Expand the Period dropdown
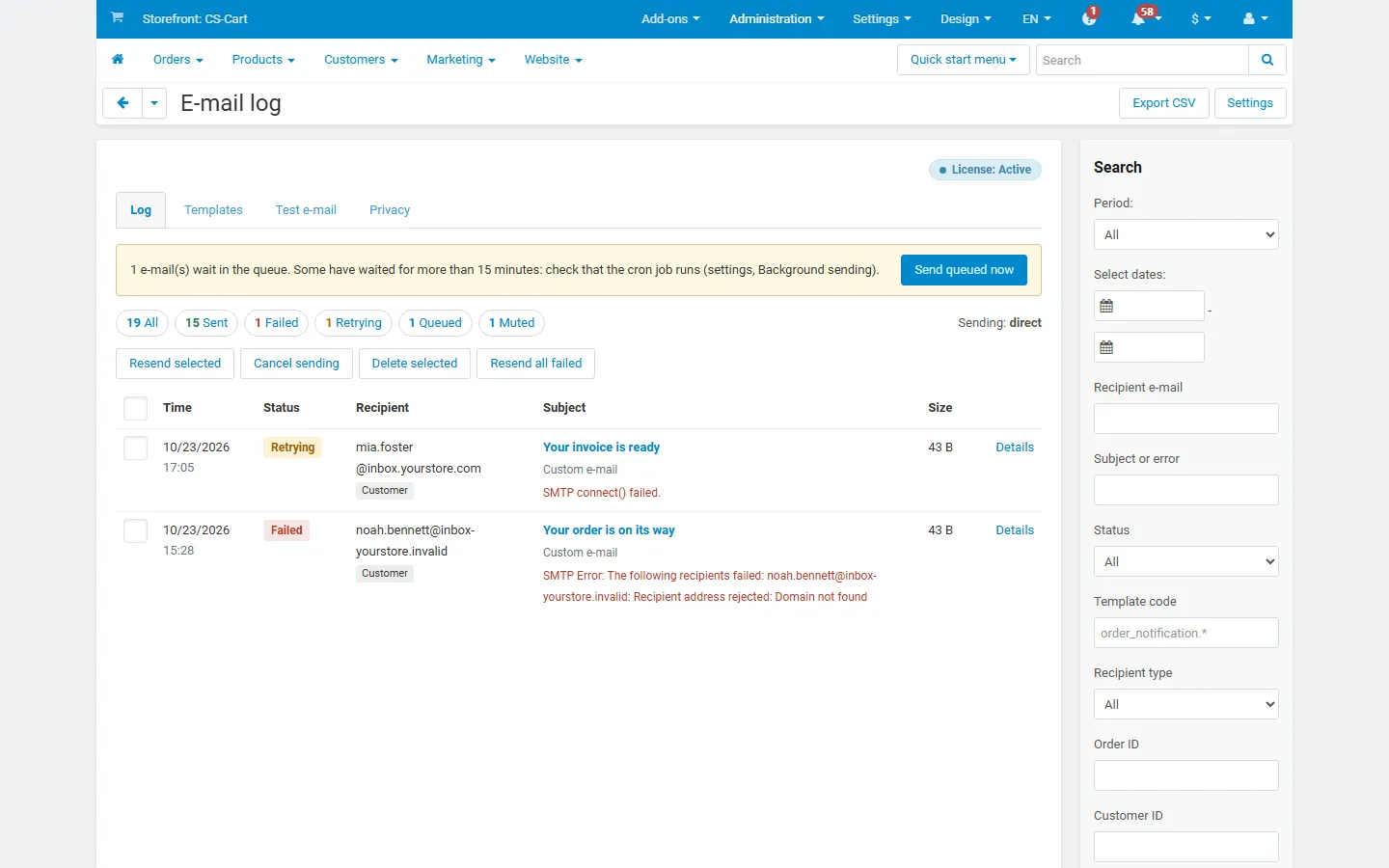This screenshot has width=1389, height=868. (1186, 234)
